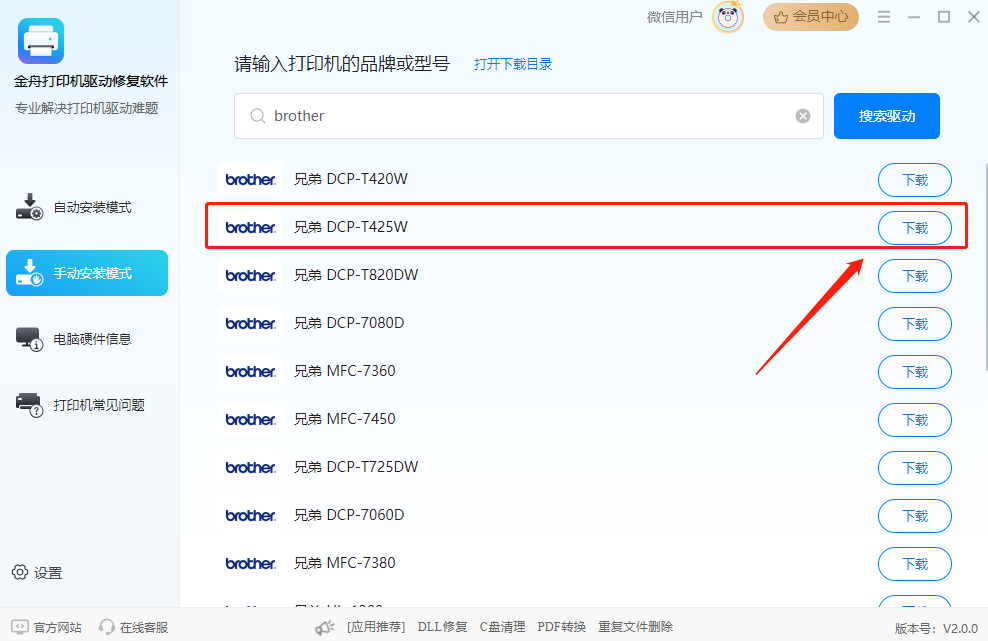Open the 打开下载目录 link
Screen dimensions: 988x641
513,64
